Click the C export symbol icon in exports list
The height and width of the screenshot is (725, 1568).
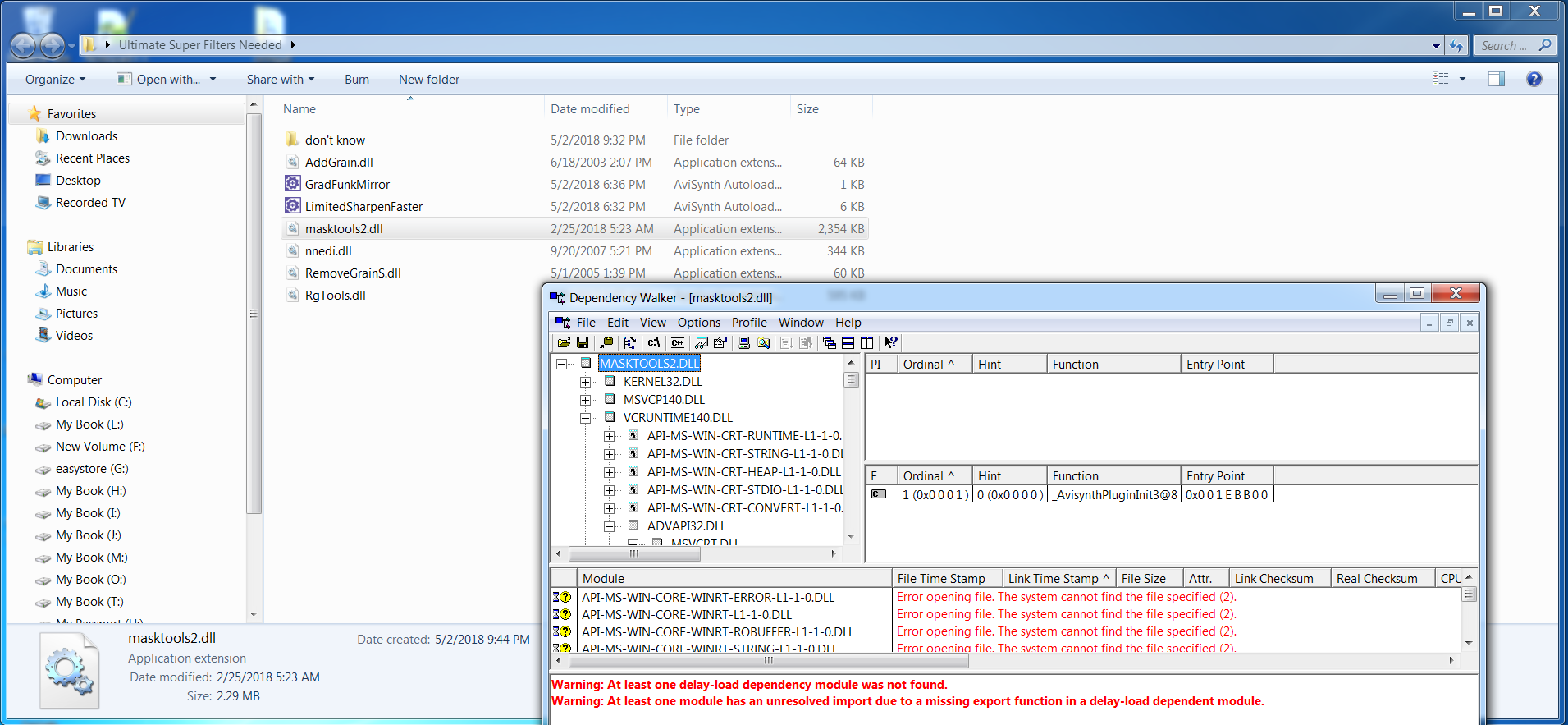878,494
